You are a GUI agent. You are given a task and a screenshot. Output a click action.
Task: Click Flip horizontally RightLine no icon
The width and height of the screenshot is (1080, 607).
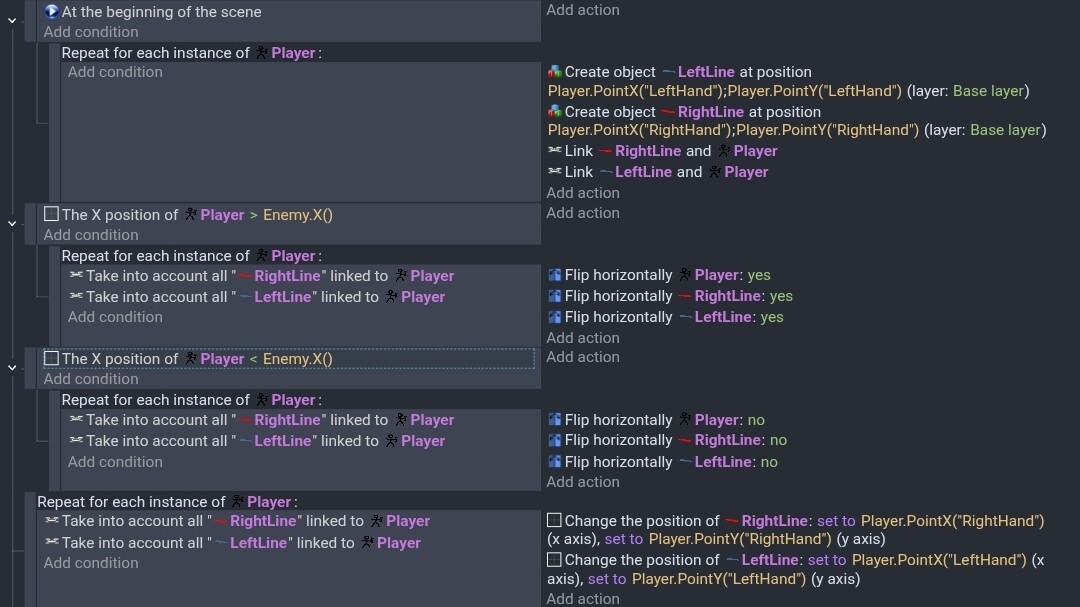[x=555, y=440]
